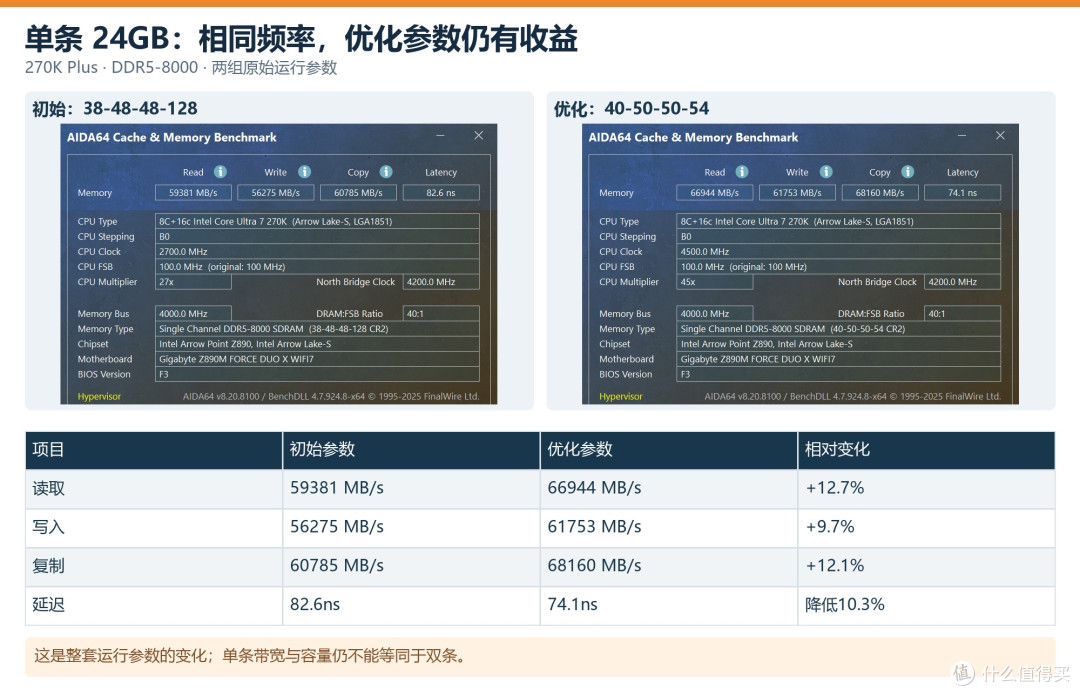Select the 2700.0 MHz CPU Clock value
1080x696 pixels.
click(317, 252)
